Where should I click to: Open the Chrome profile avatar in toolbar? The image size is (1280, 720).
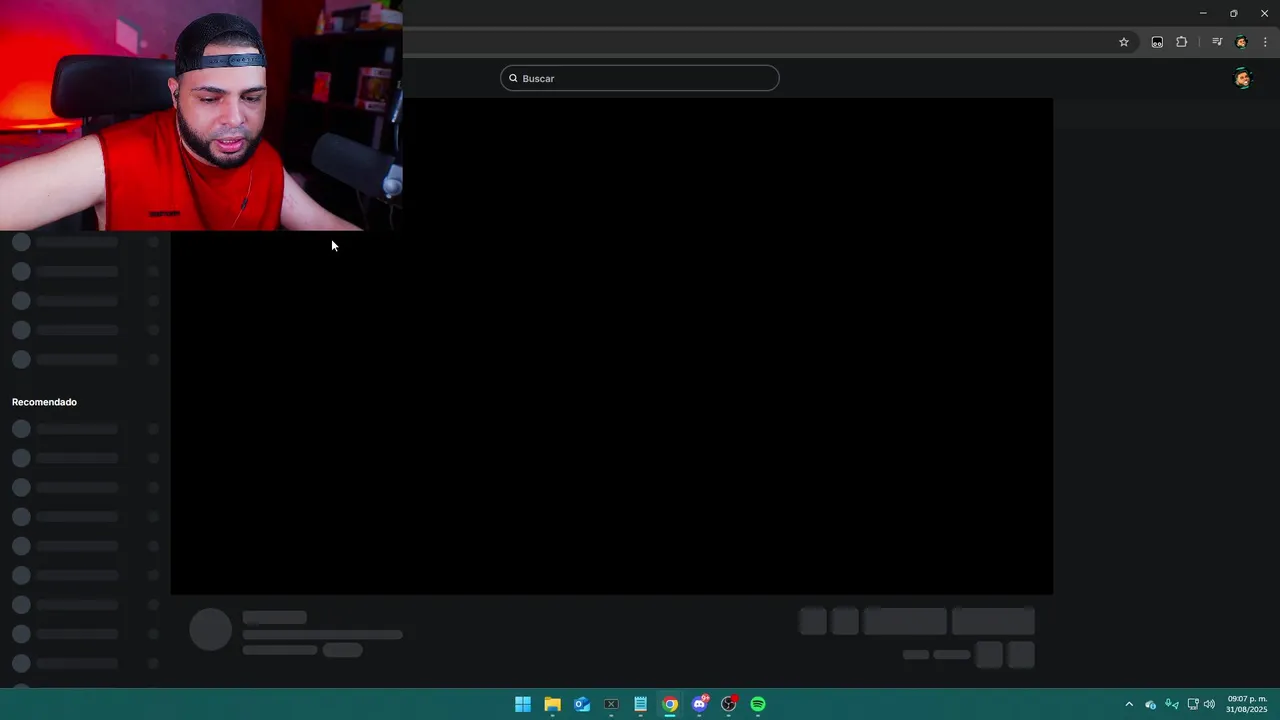pos(1241,42)
